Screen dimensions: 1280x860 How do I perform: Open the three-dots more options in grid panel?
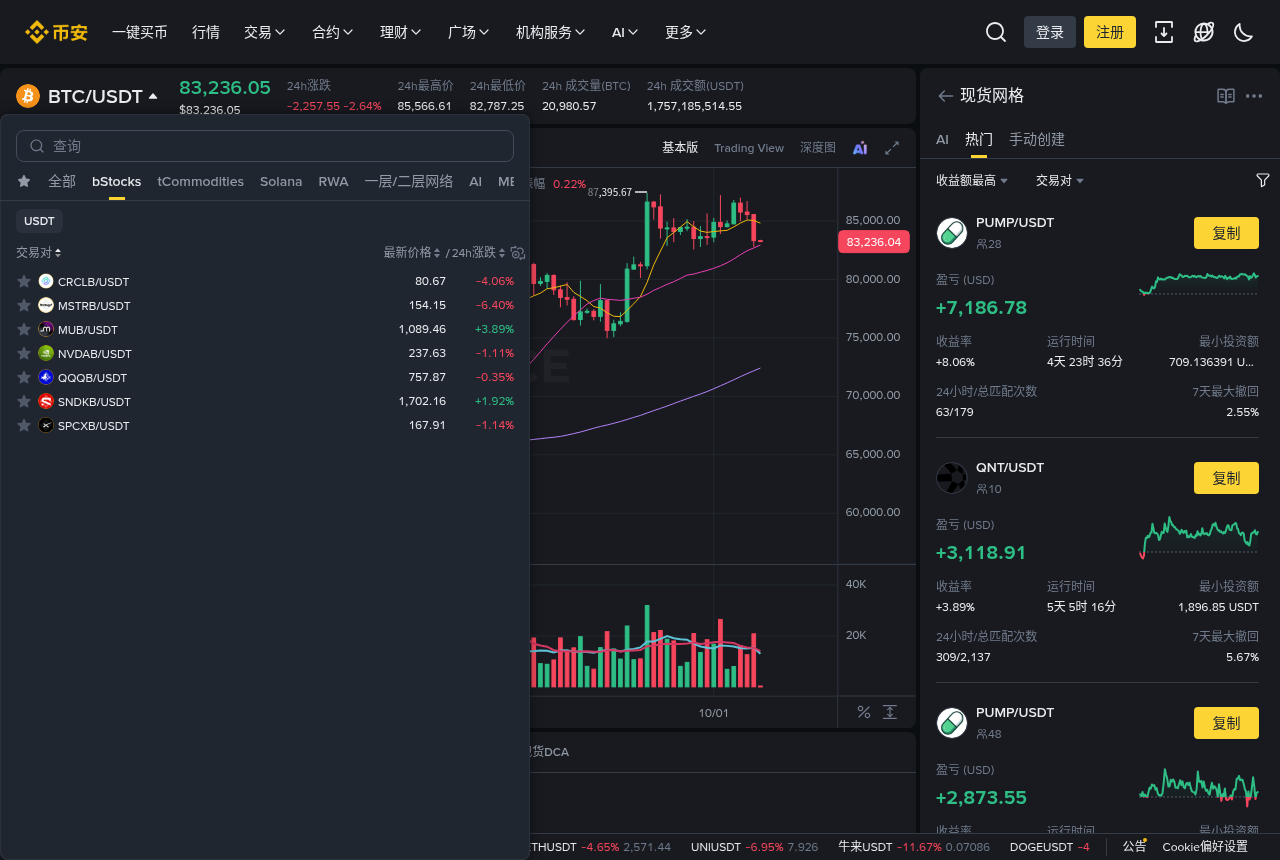(1254, 96)
